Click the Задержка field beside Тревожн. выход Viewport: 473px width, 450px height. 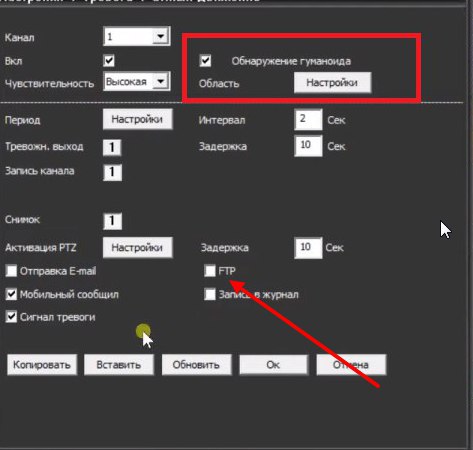[x=308, y=146]
